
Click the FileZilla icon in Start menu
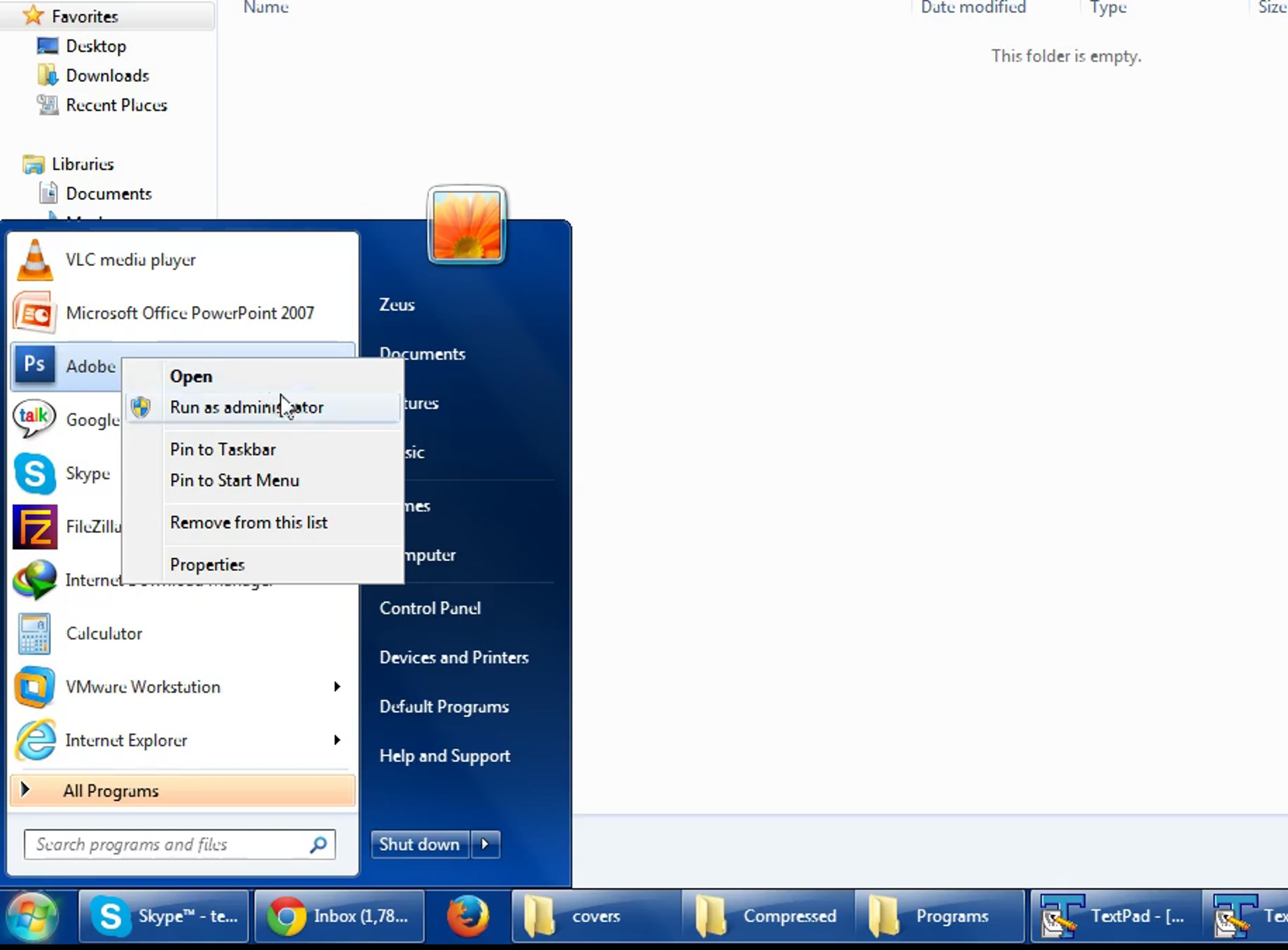point(34,527)
